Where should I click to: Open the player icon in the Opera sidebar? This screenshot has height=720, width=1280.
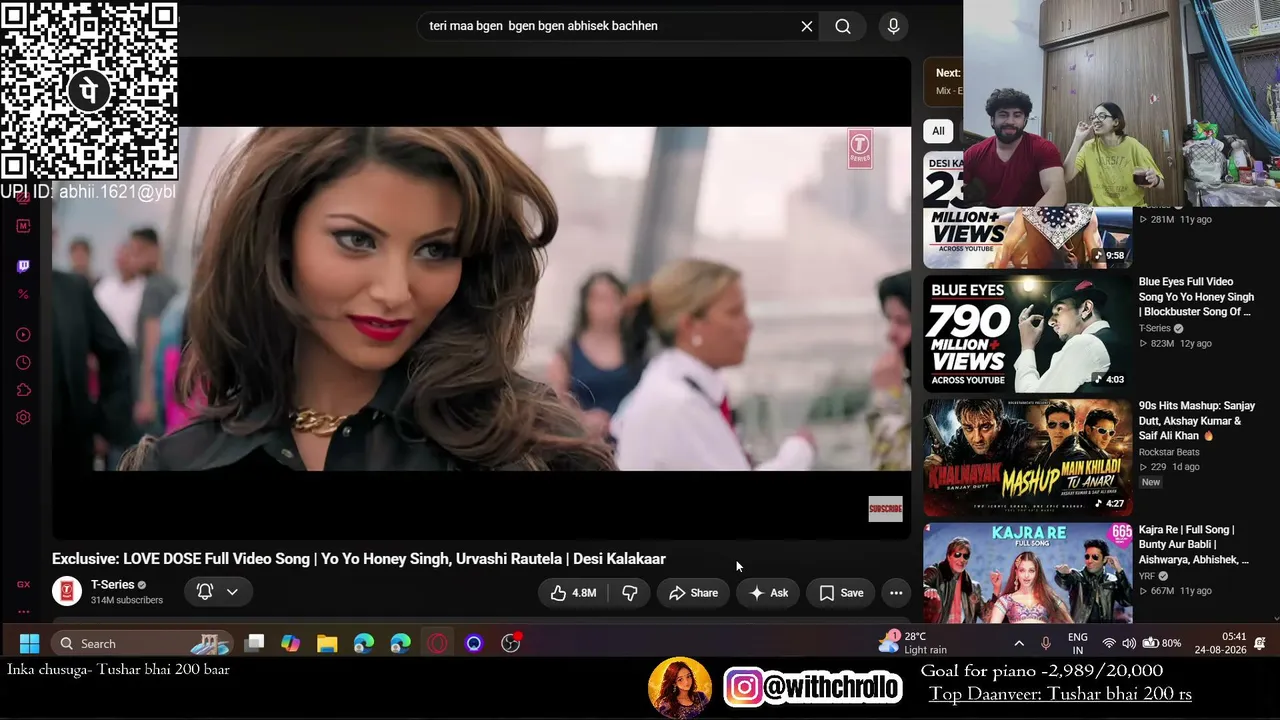(23, 335)
